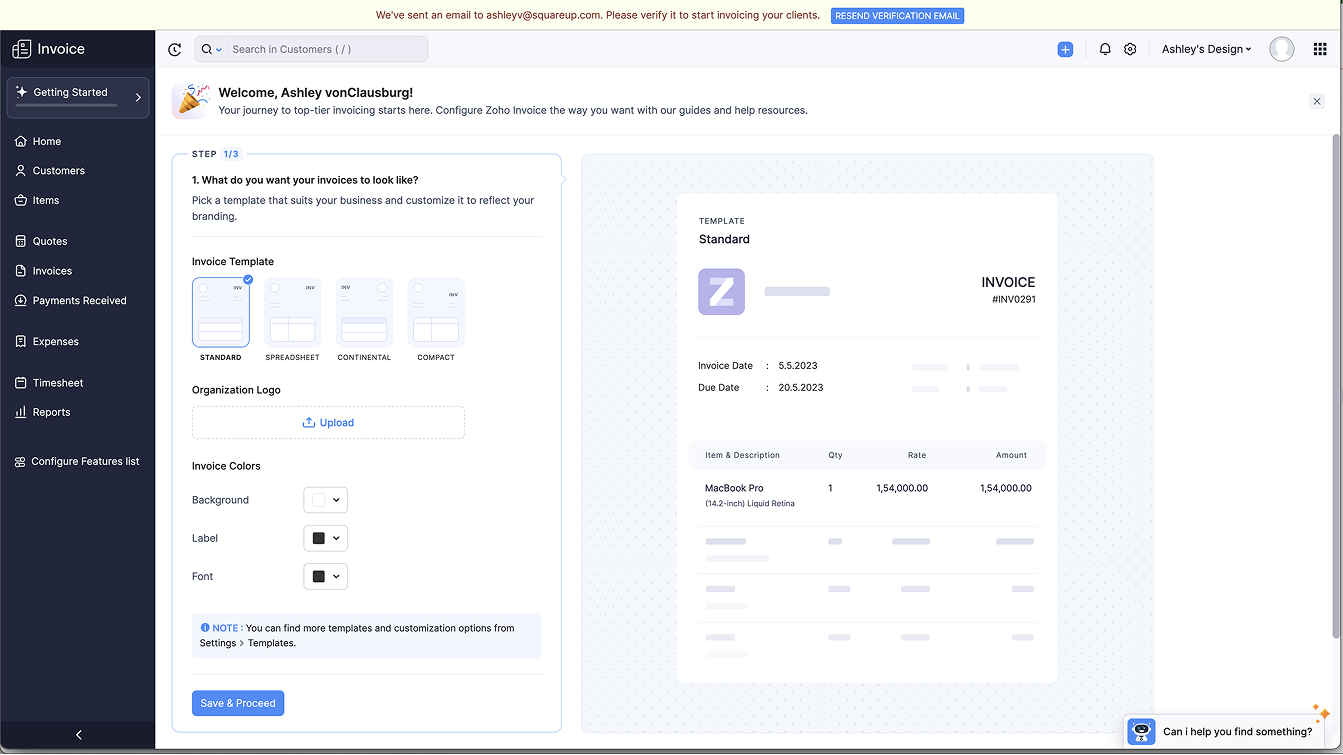Open notifications bell icon
The image size is (1343, 755).
[x=1105, y=48]
